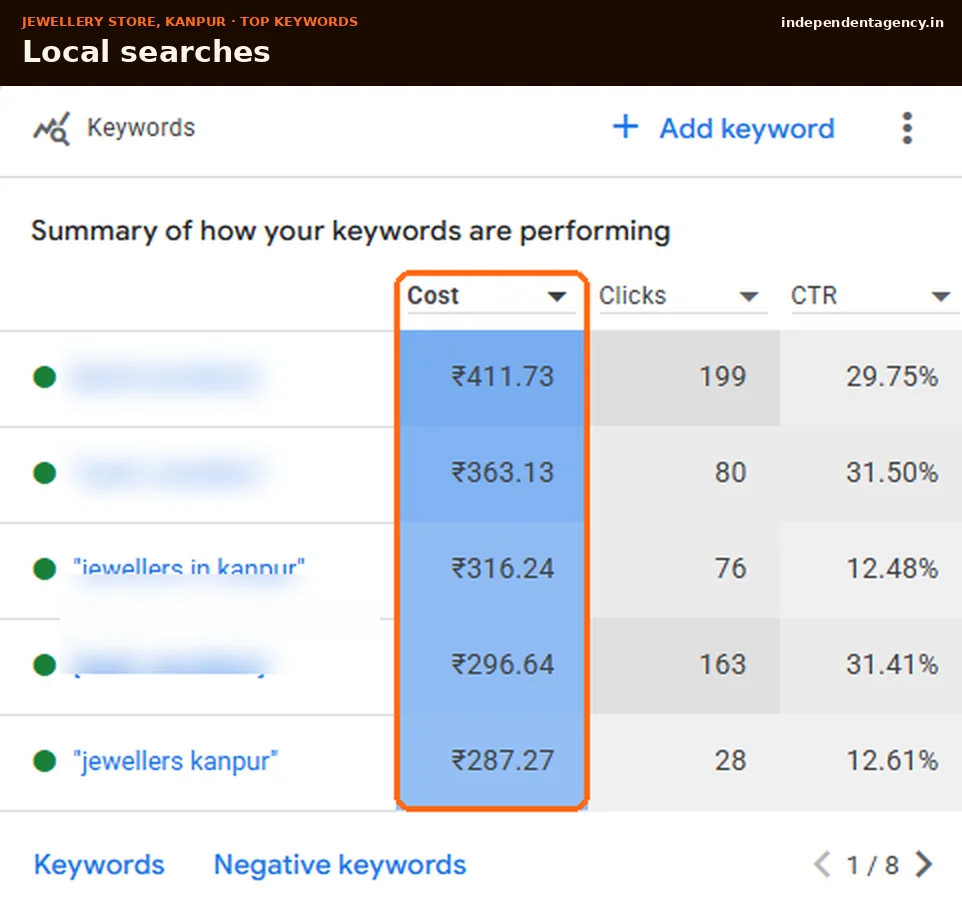Click the Keywords chart-search icon
The width and height of the screenshot is (962, 902).
click(52, 129)
